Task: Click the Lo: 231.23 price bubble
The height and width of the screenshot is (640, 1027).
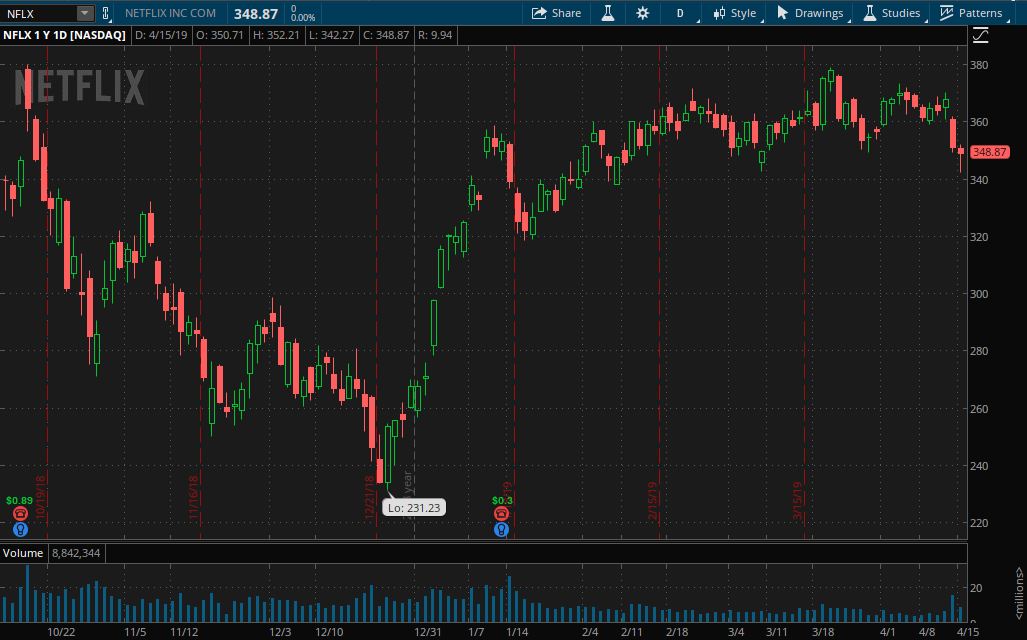Action: pyautogui.click(x=414, y=508)
